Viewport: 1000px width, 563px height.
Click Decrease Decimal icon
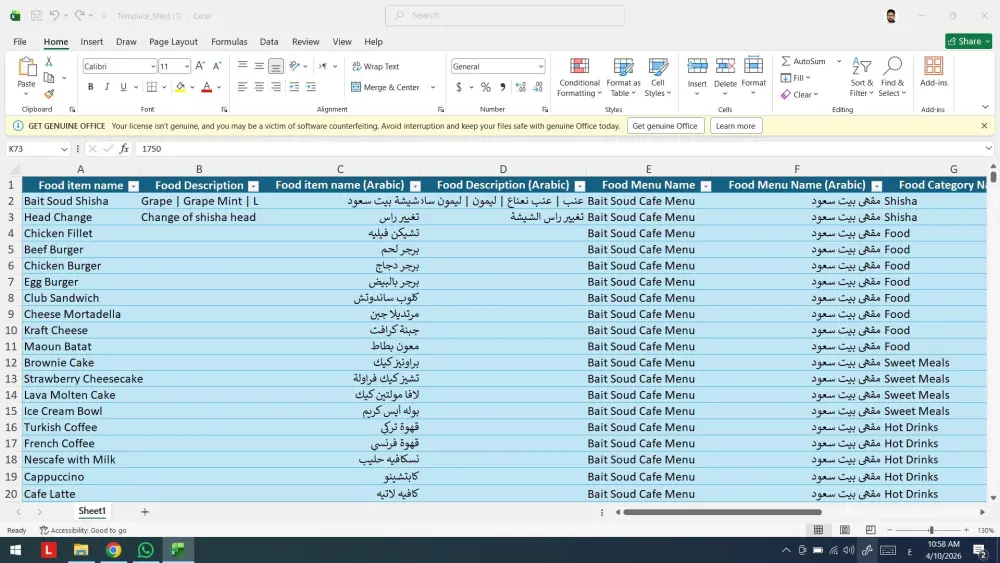point(538,87)
